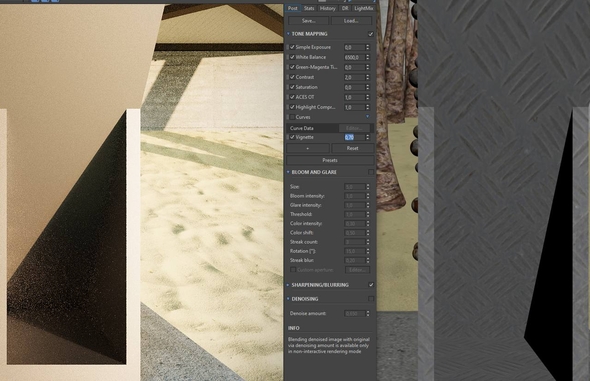The image size is (590, 381).
Task: Enable the Bloom and Glare checkbox
Action: coord(371,172)
